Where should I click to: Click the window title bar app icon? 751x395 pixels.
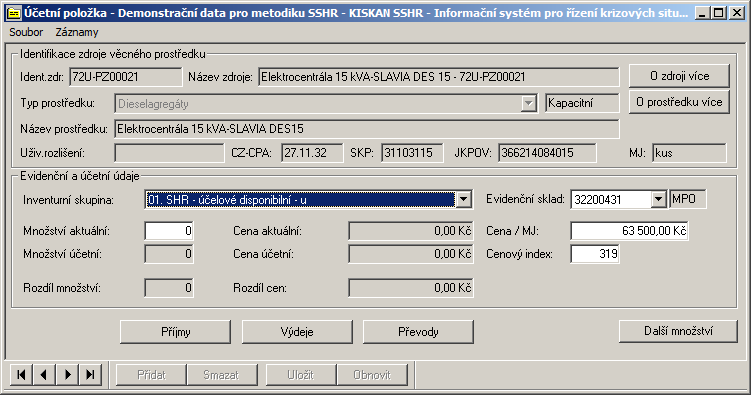pos(14,13)
